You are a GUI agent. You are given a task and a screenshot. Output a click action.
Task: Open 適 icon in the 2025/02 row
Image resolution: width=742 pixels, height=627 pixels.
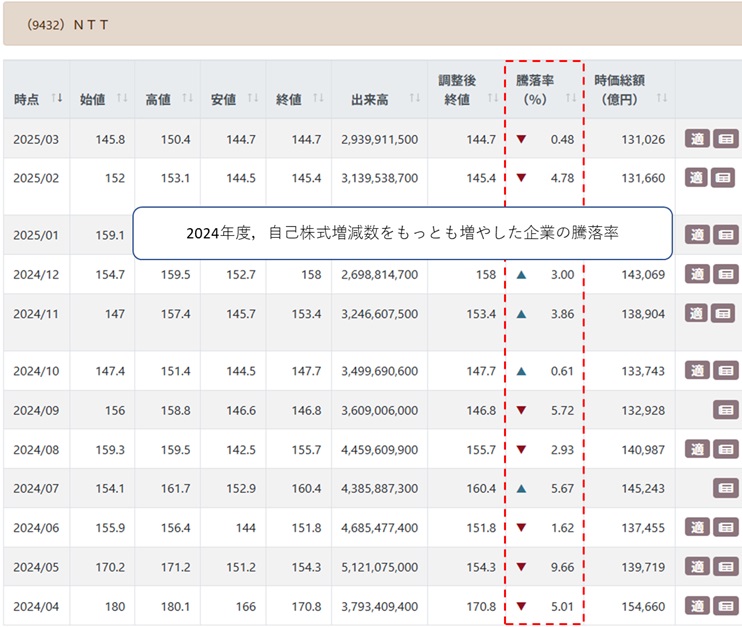696,178
